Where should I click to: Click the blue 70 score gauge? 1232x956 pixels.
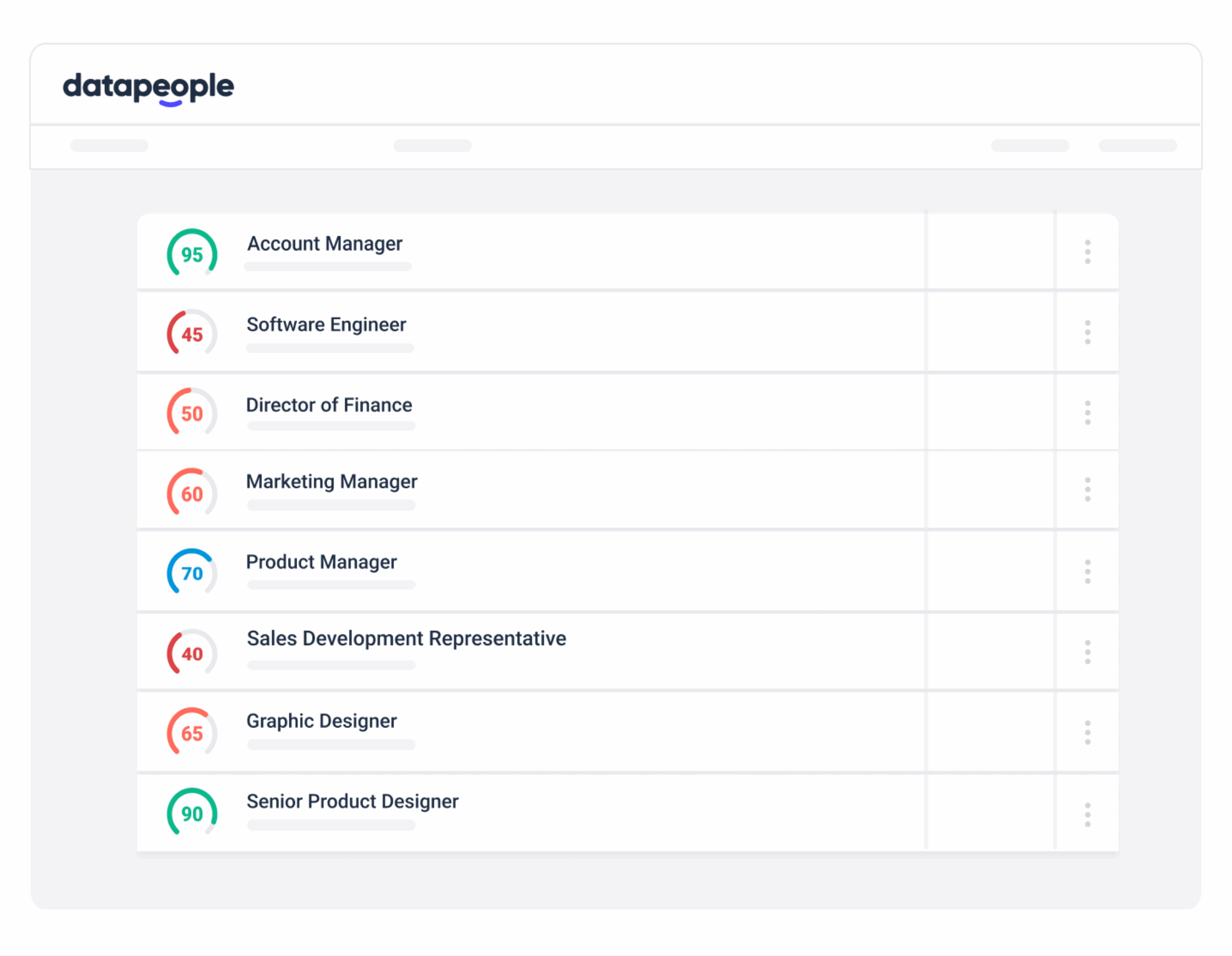click(192, 573)
